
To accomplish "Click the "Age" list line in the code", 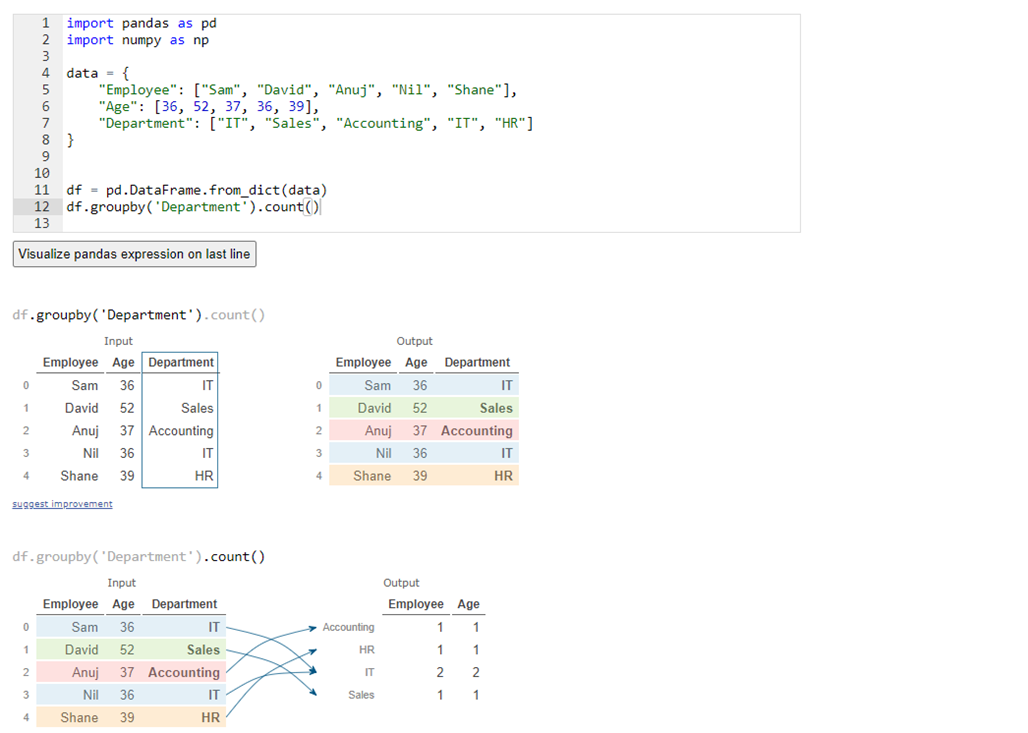I will click(x=209, y=107).
